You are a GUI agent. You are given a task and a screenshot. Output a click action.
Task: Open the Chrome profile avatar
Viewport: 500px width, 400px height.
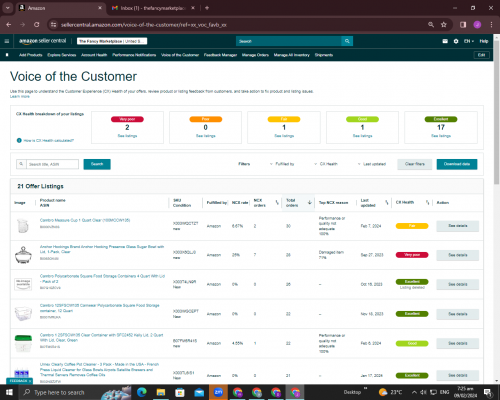(477, 25)
